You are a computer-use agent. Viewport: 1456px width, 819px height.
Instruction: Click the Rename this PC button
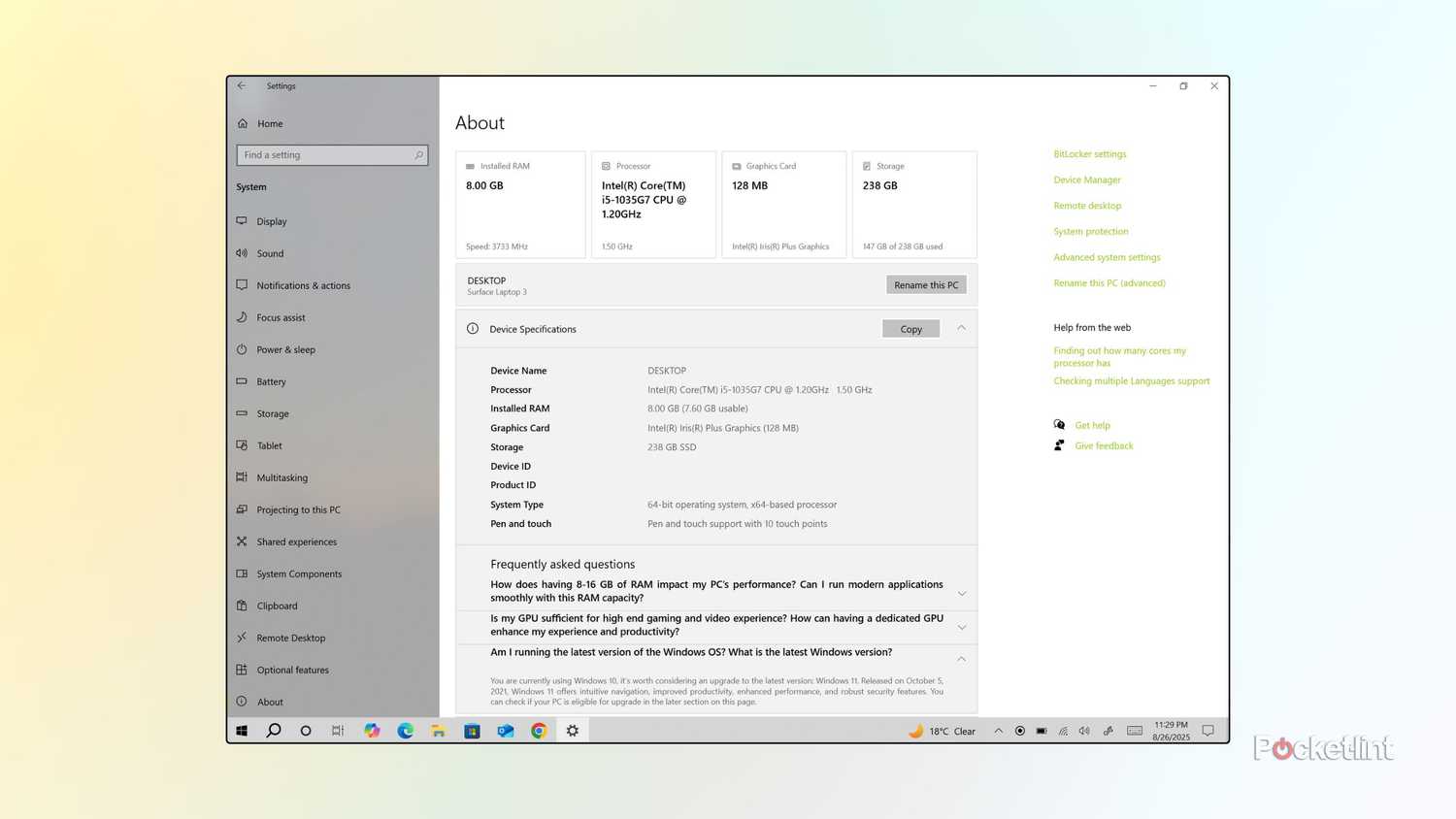(925, 284)
